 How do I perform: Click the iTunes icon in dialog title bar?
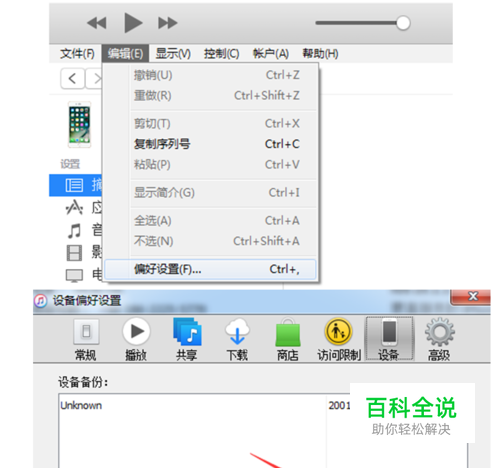coord(41,301)
